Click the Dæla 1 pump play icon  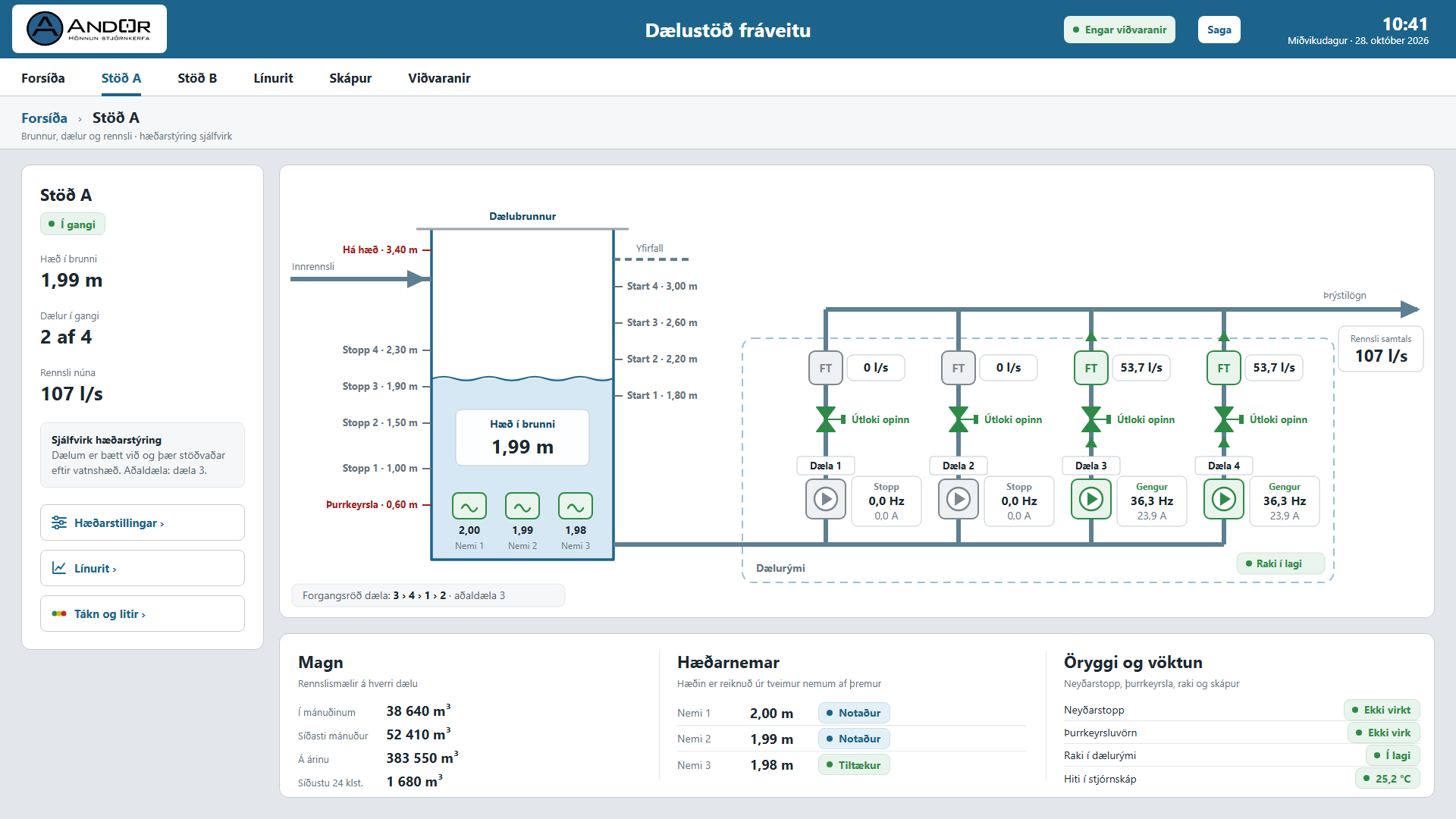pyautogui.click(x=825, y=499)
